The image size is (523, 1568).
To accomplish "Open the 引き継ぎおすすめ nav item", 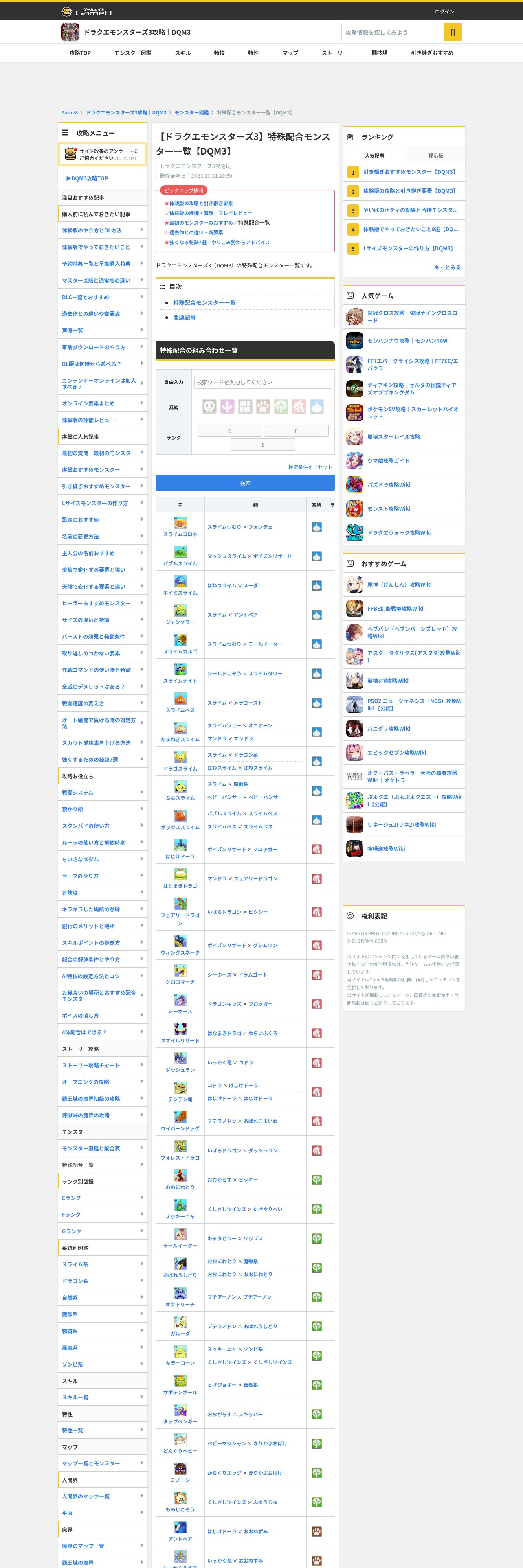I will point(432,53).
